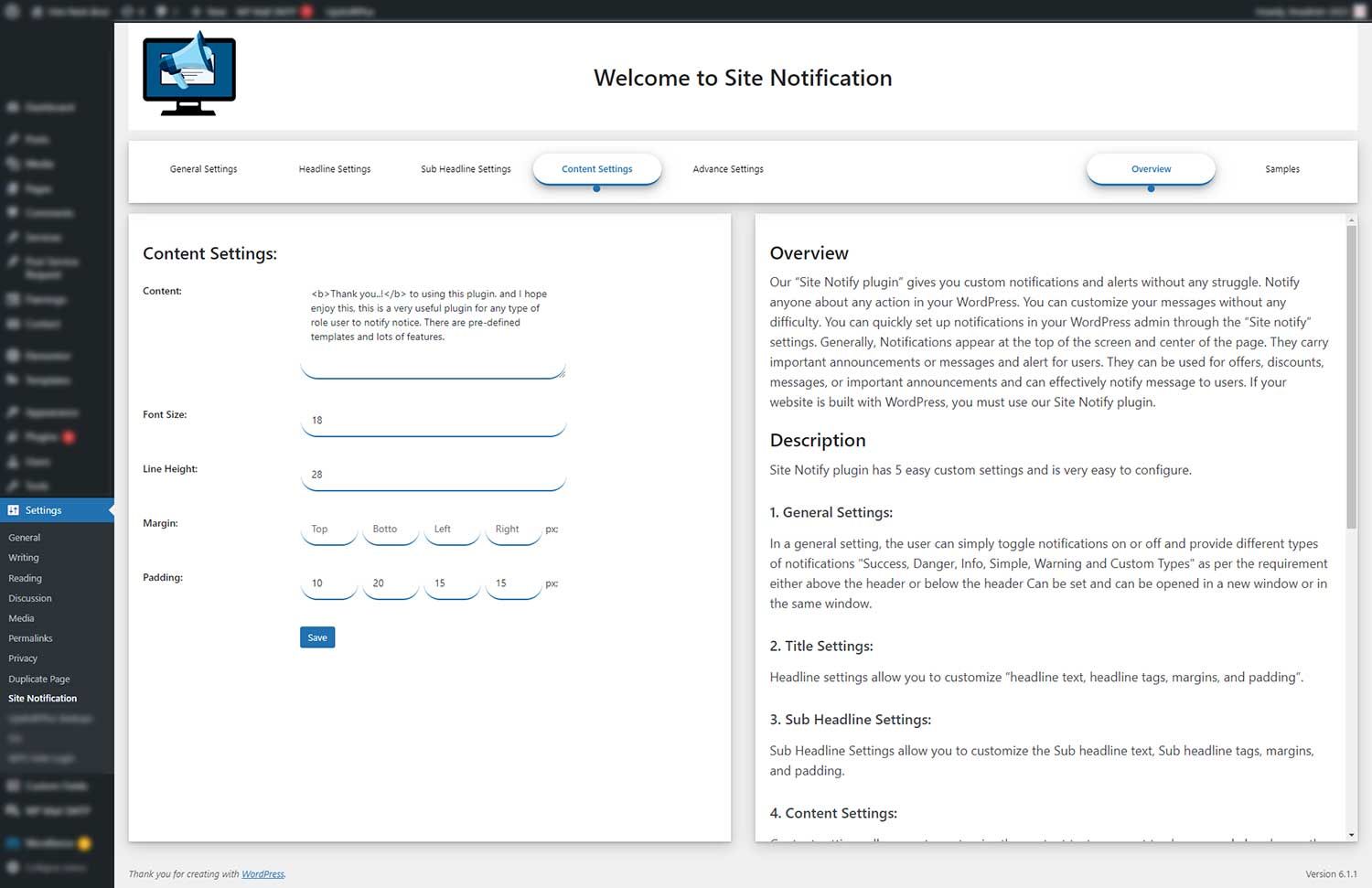Open the General Settings tab
Image resolution: width=1372 pixels, height=888 pixels.
(203, 169)
